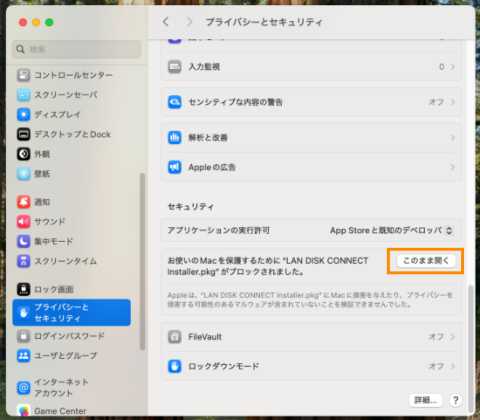The image size is (480, 420).
Task: Click the sidebar scrollbar
Action: [x=142, y=261]
